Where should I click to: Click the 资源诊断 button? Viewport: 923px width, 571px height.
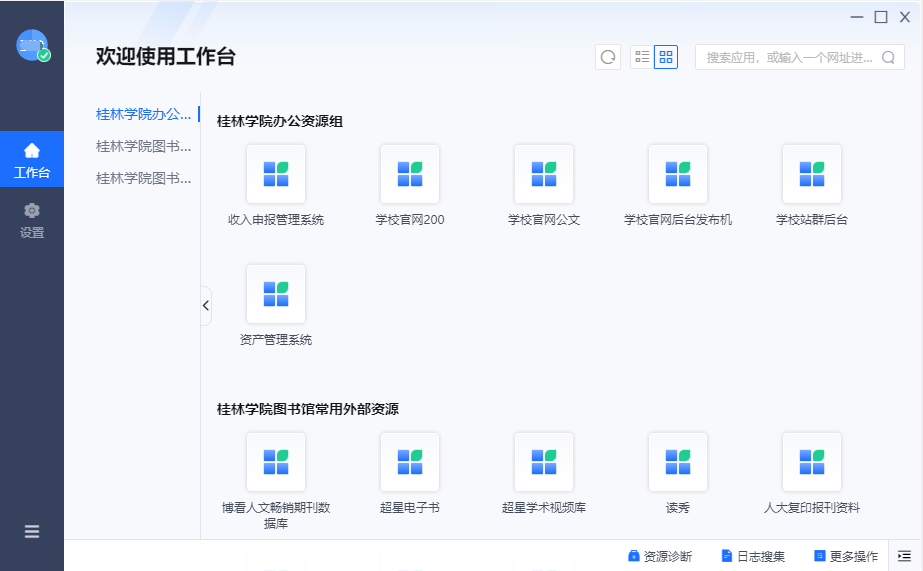pyautogui.click(x=659, y=556)
